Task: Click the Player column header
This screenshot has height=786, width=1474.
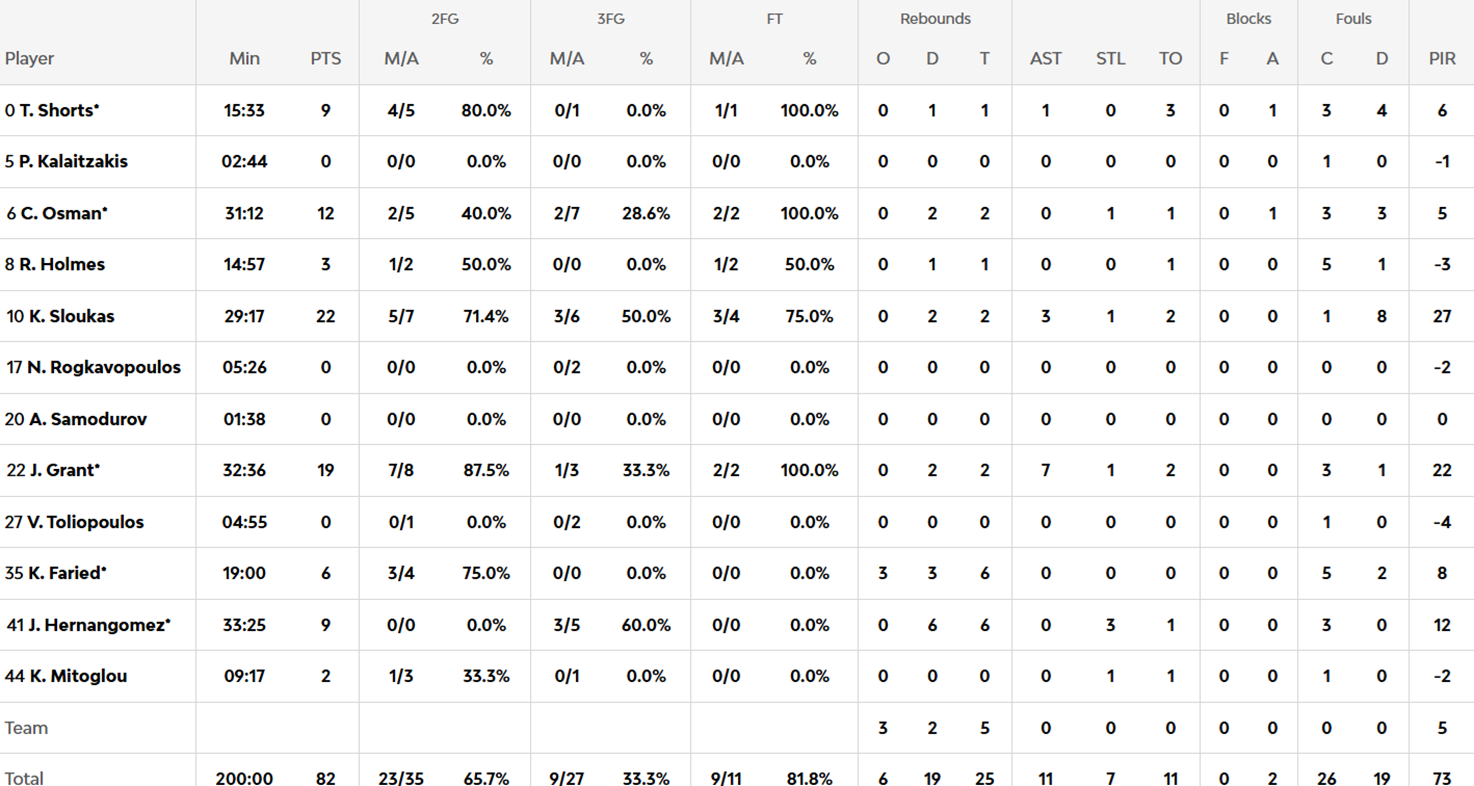Action: click(30, 59)
